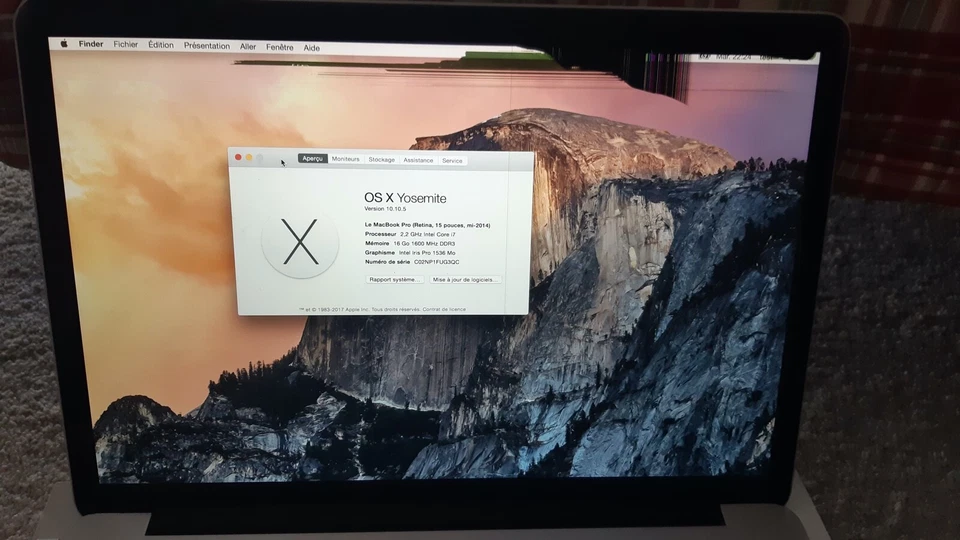Switch to the Assistance tab
Screen dimensions: 960x540
click(x=418, y=160)
